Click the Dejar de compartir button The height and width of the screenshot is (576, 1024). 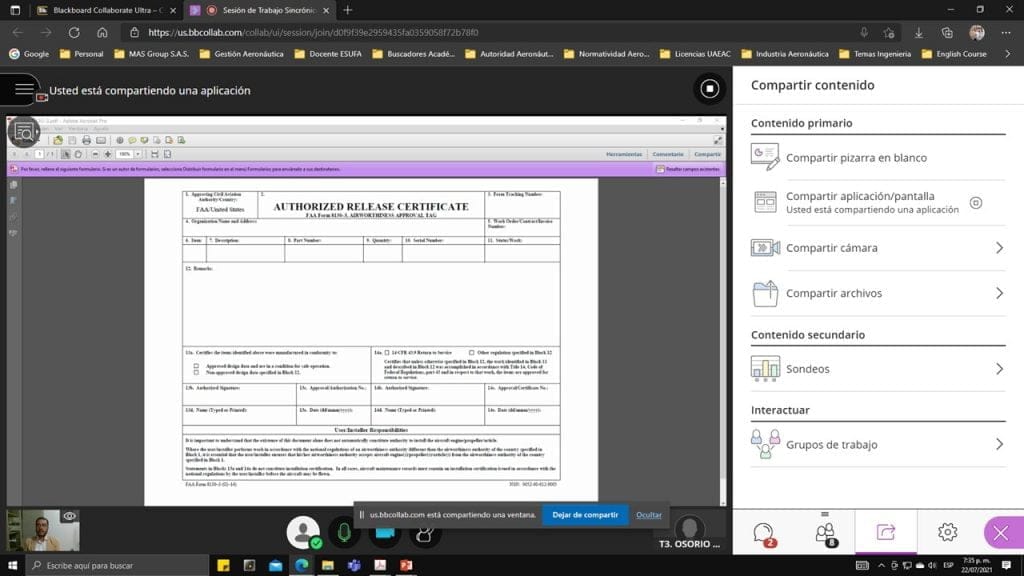click(585, 515)
